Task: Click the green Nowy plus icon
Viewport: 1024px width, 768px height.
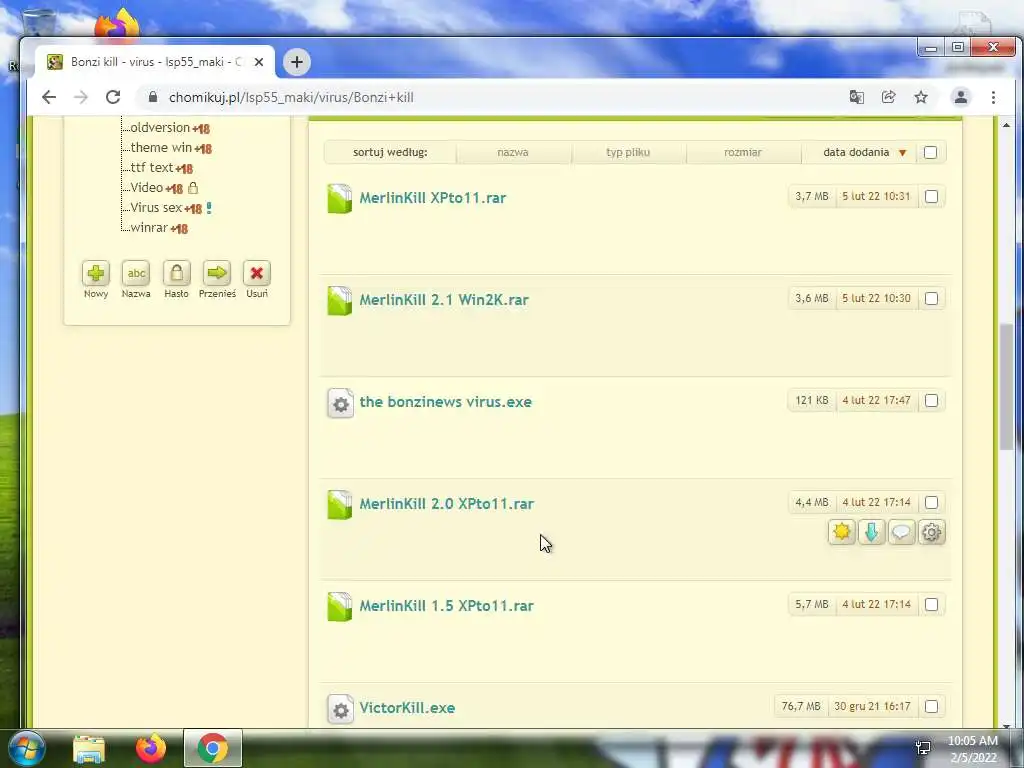Action: [96, 273]
